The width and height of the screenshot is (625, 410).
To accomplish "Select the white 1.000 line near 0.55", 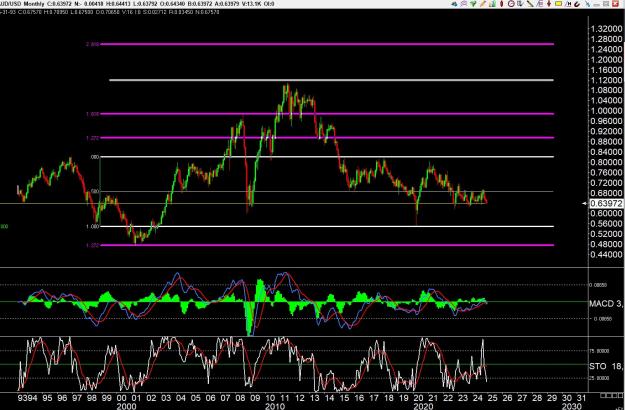I will pyautogui.click(x=327, y=226).
